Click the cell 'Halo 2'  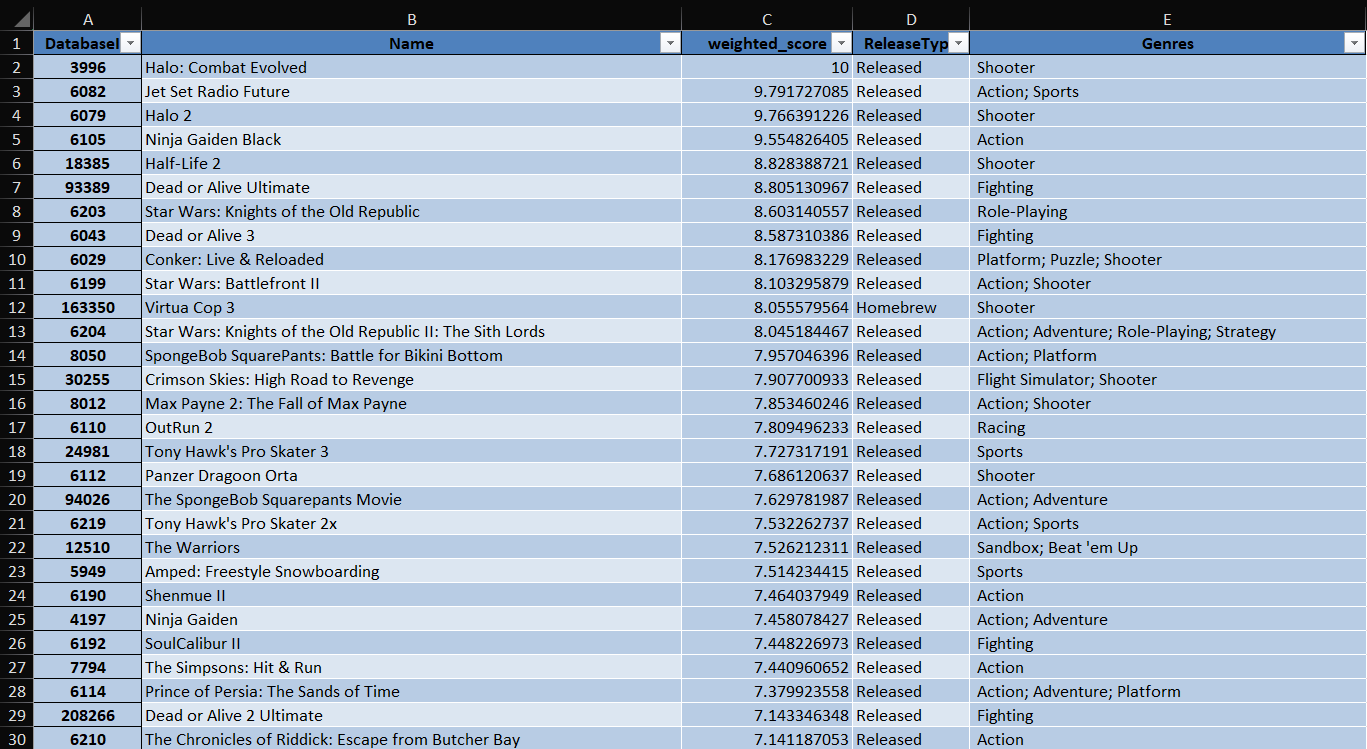[412, 115]
